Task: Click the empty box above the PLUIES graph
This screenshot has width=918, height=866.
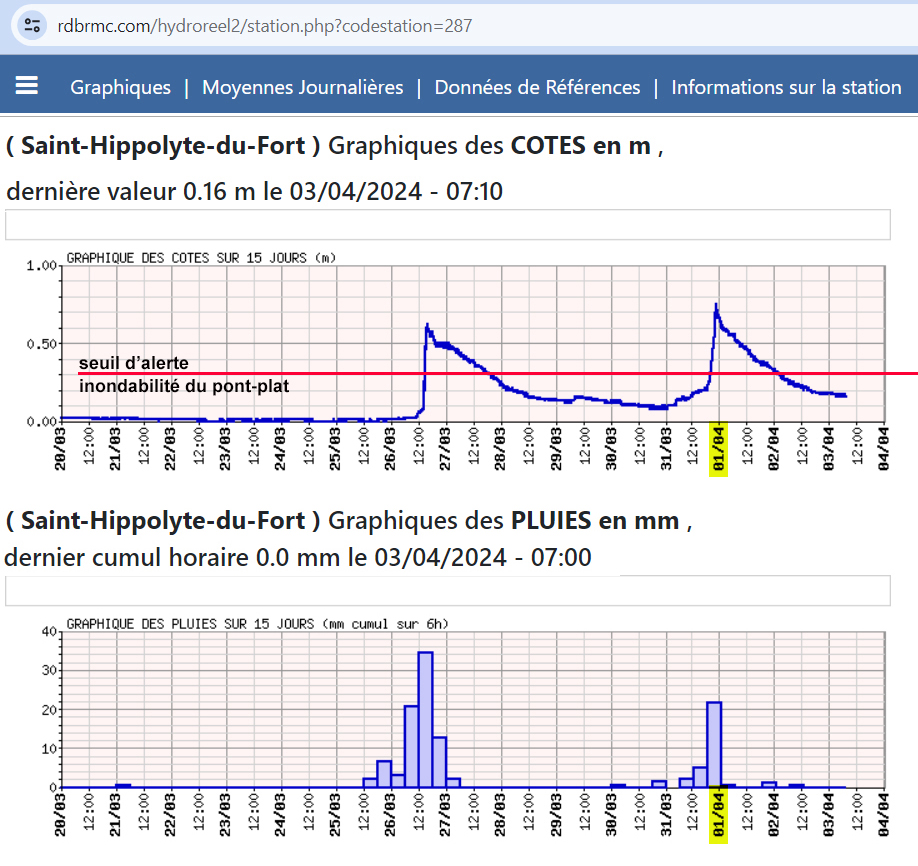Action: click(x=447, y=591)
